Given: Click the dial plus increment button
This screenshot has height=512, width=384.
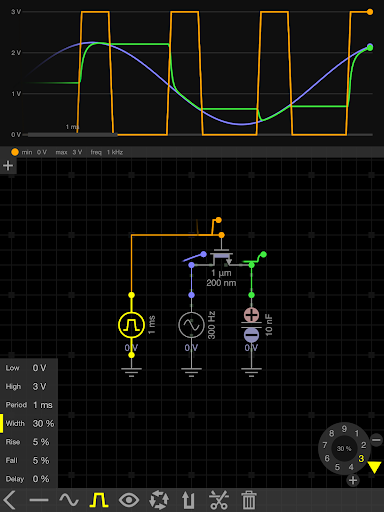Looking at the screenshot, I should pyautogui.click(x=353, y=480).
